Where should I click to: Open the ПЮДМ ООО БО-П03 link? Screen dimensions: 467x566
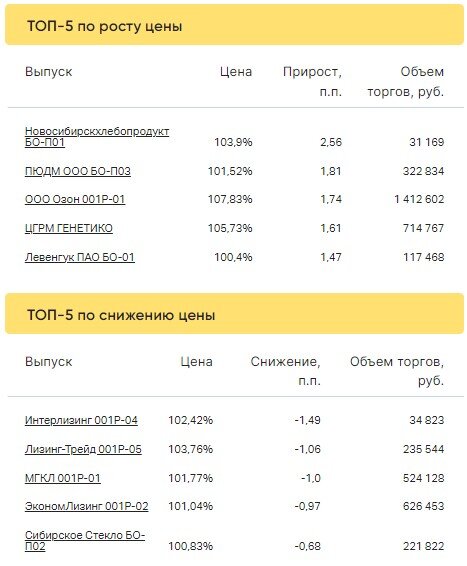78,171
